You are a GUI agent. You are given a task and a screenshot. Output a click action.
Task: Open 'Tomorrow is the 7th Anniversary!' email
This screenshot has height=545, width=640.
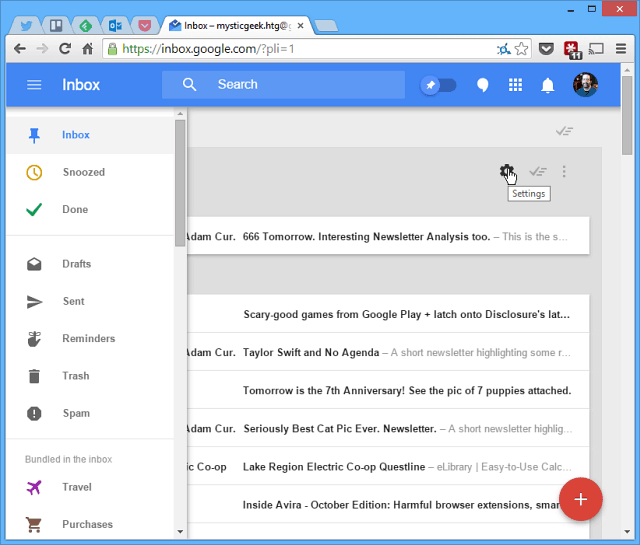coord(388,390)
